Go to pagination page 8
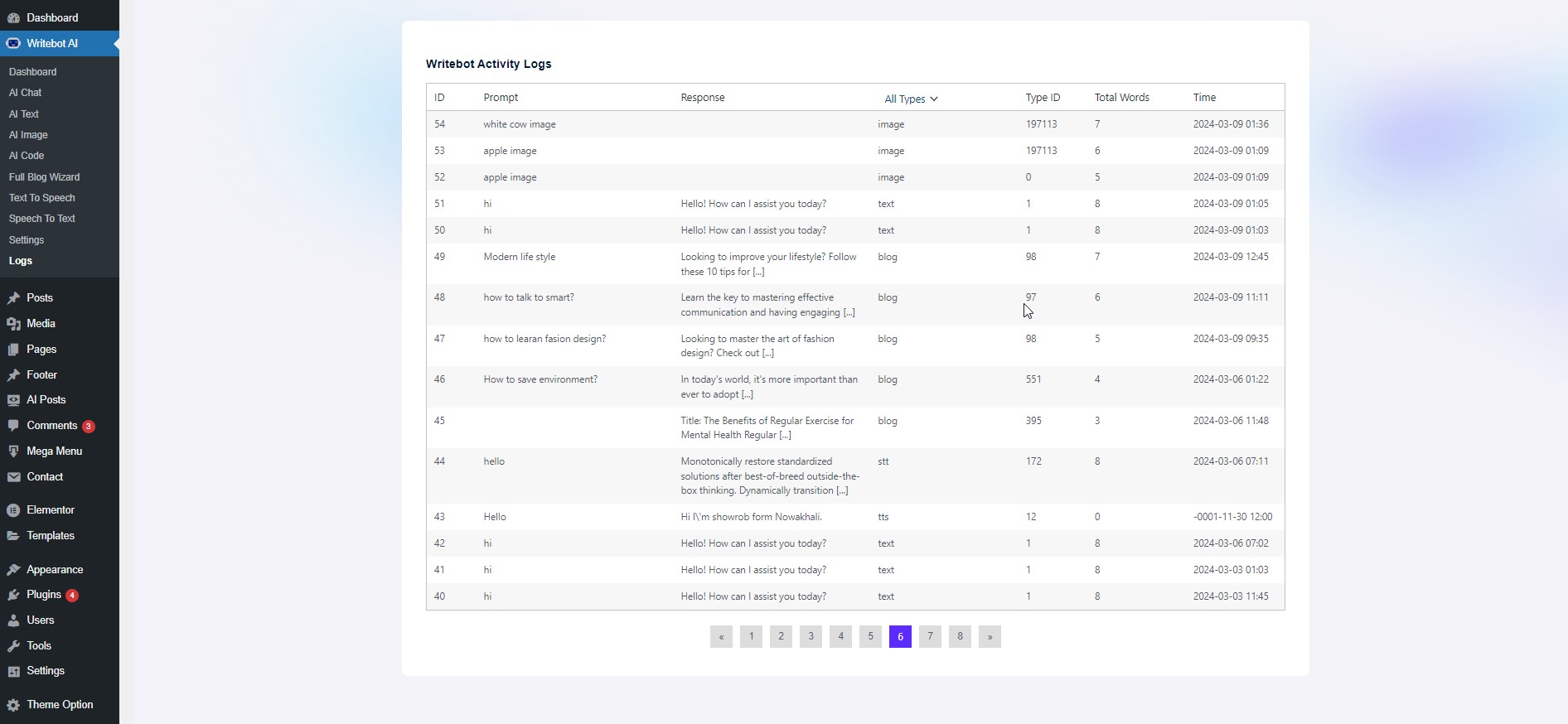Screen dimensions: 1568x724 coord(960,636)
